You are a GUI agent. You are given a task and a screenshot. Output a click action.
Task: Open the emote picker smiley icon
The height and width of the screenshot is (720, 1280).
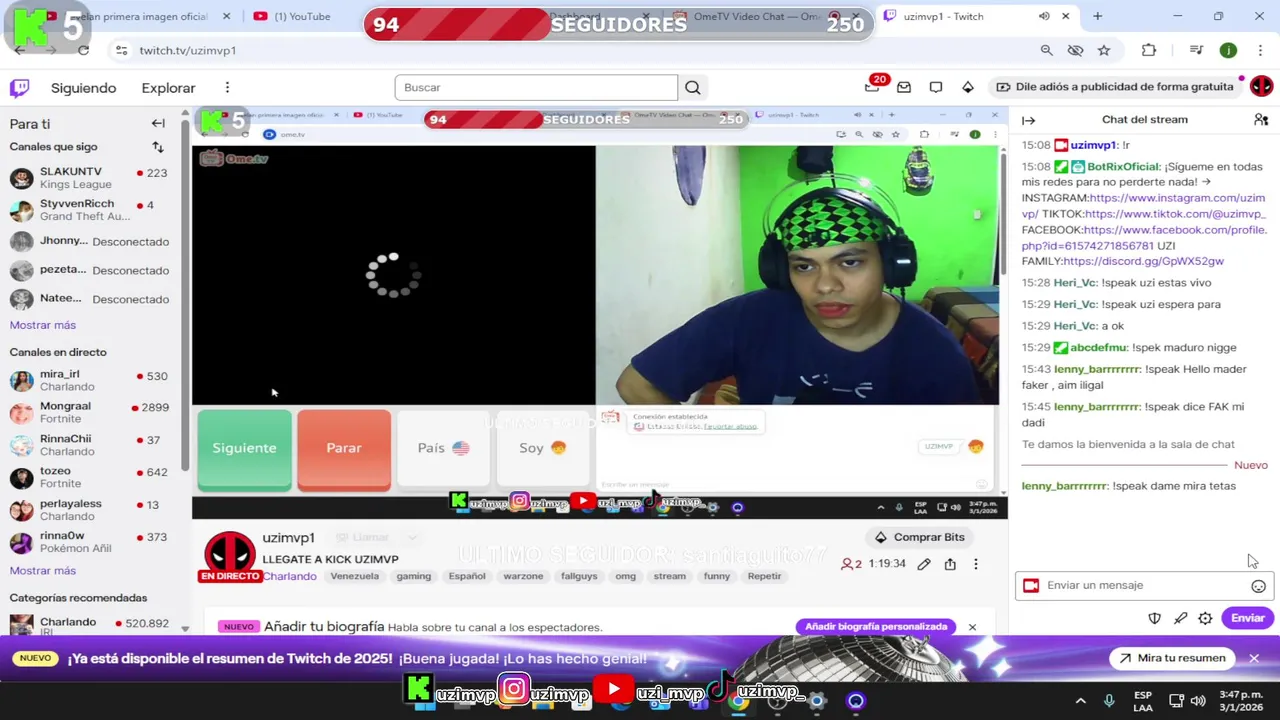click(1258, 586)
